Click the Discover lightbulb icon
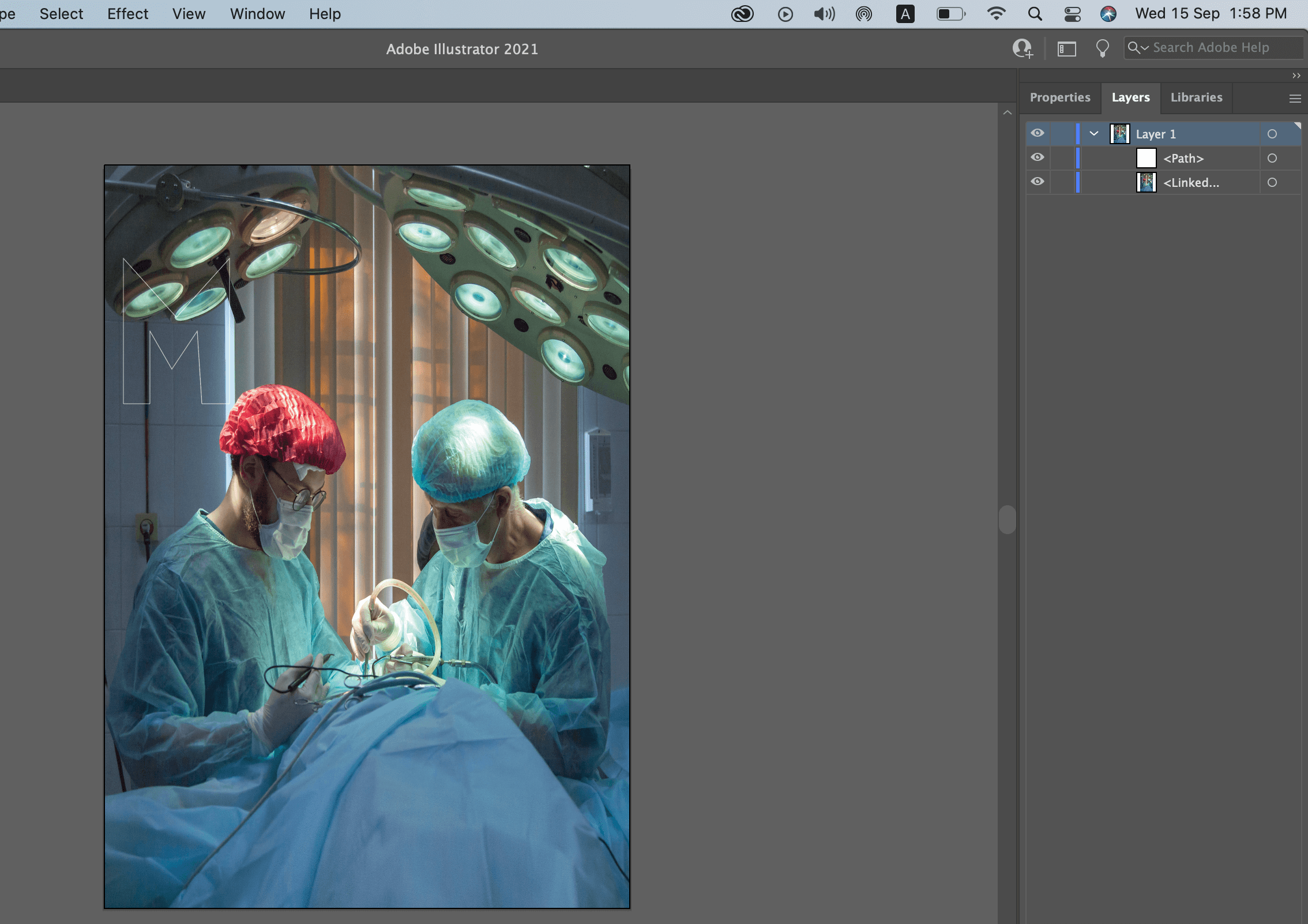Image resolution: width=1308 pixels, height=924 pixels. pos(1102,48)
